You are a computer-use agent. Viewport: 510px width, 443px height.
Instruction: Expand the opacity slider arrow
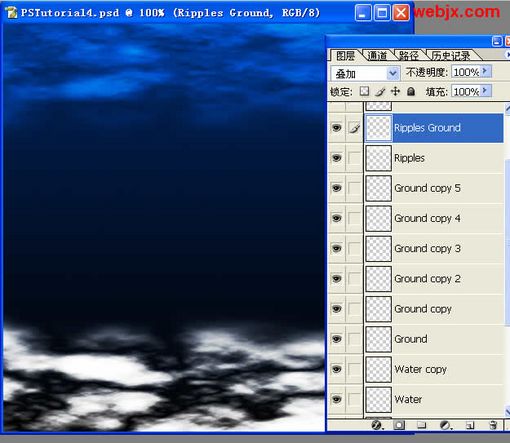485,71
